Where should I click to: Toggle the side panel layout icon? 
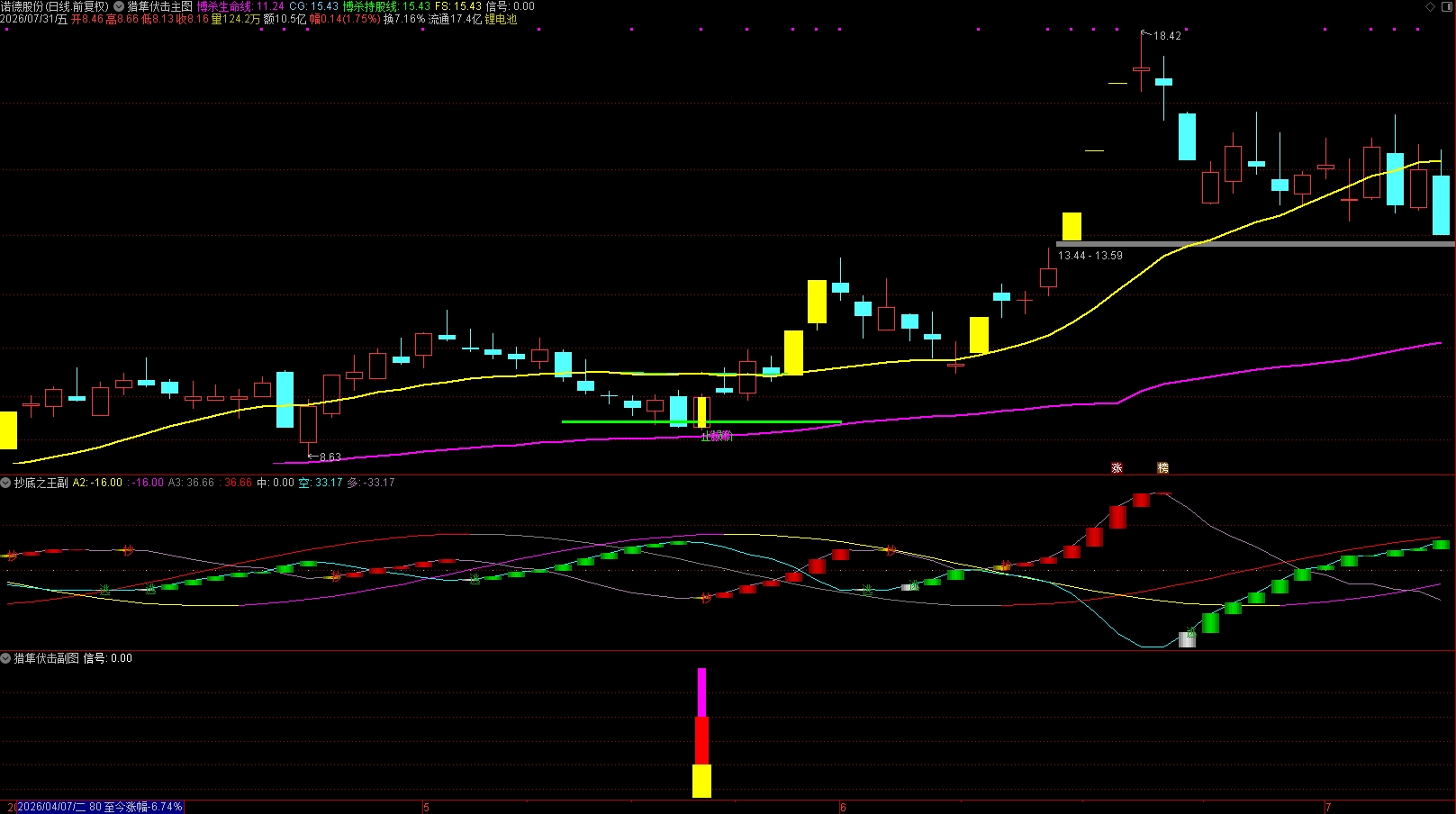click(x=1446, y=6)
